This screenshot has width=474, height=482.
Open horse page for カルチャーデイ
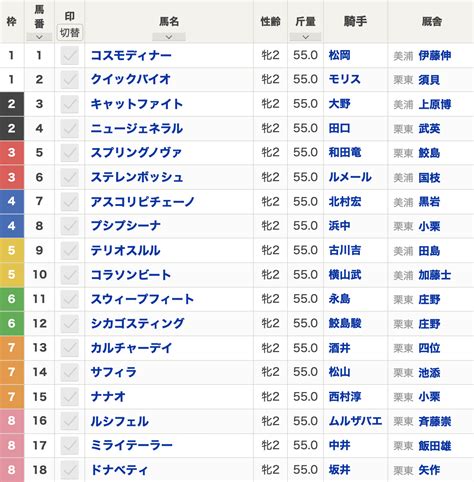131,348
